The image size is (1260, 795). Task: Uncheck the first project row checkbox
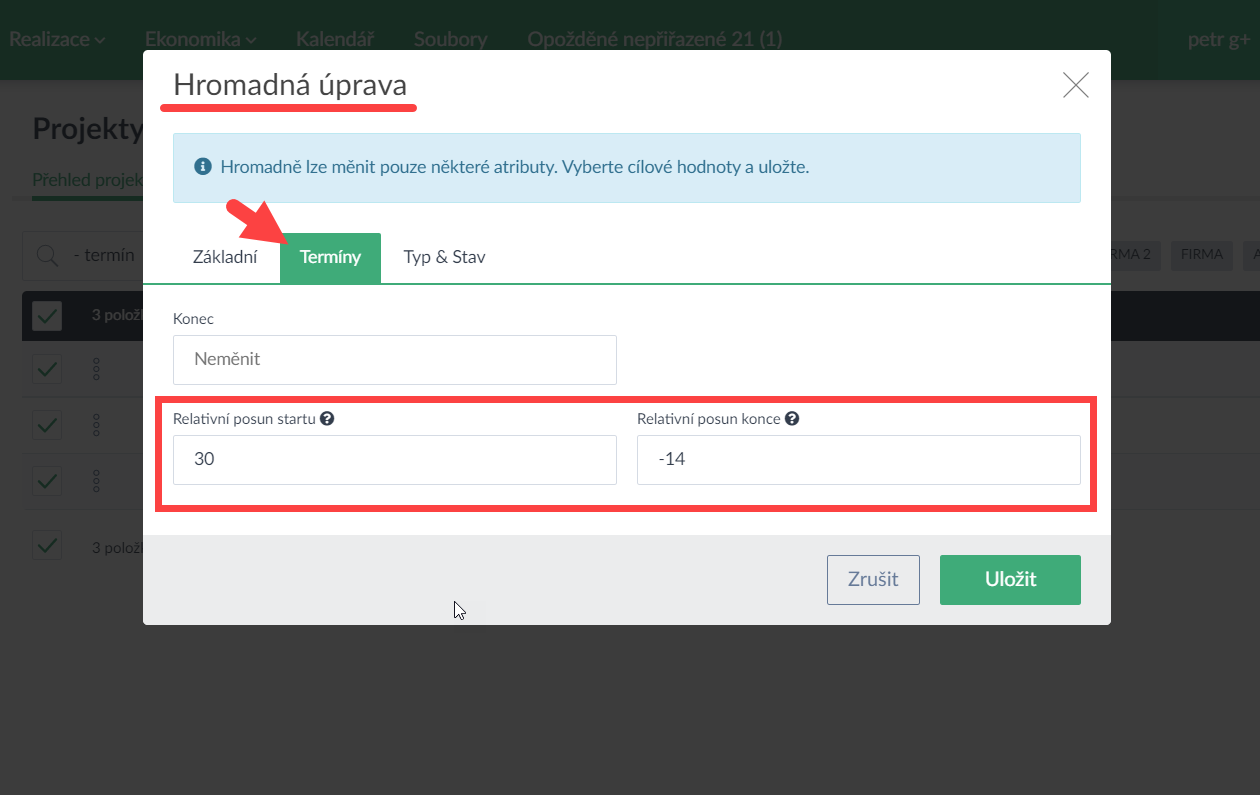(47, 370)
